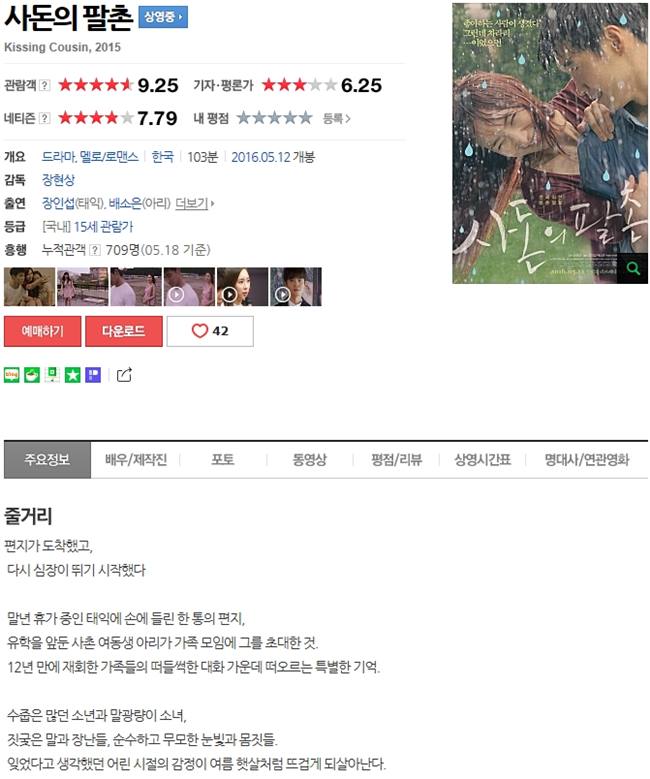Toggle the heart like button showing 42
650x779 pixels.
(x=210, y=331)
